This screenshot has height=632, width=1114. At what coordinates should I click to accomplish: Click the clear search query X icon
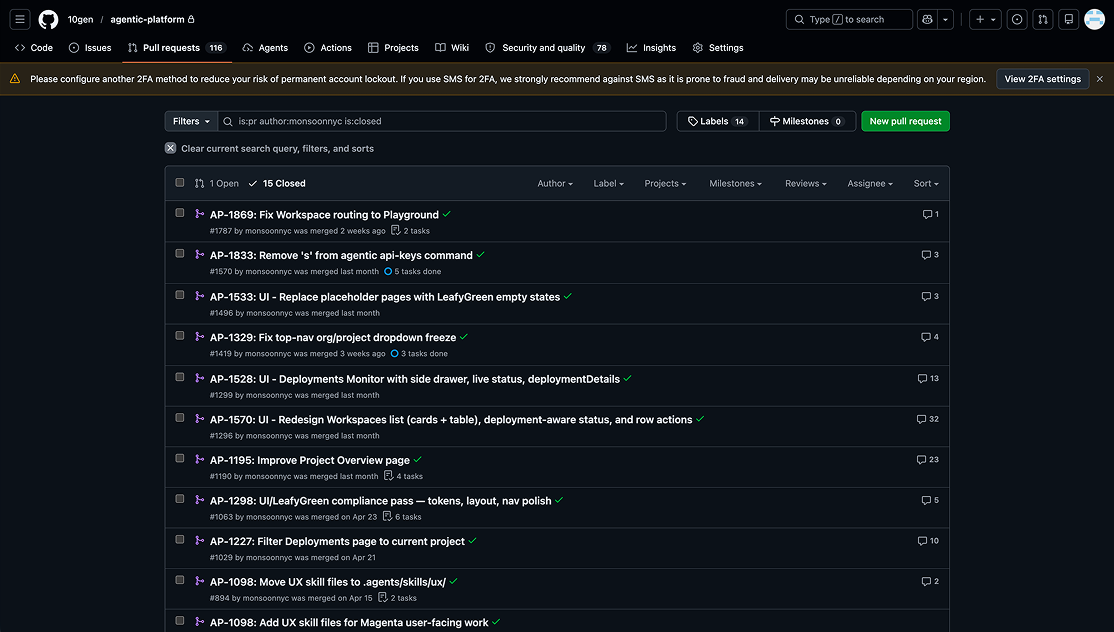tap(171, 148)
